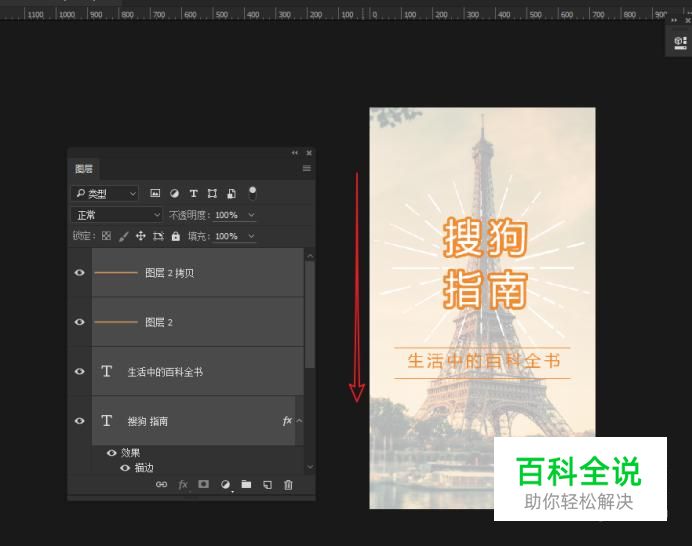The width and height of the screenshot is (692, 546).
Task: Click fx badge on 搜狗 指南 layer
Action: coord(287,421)
